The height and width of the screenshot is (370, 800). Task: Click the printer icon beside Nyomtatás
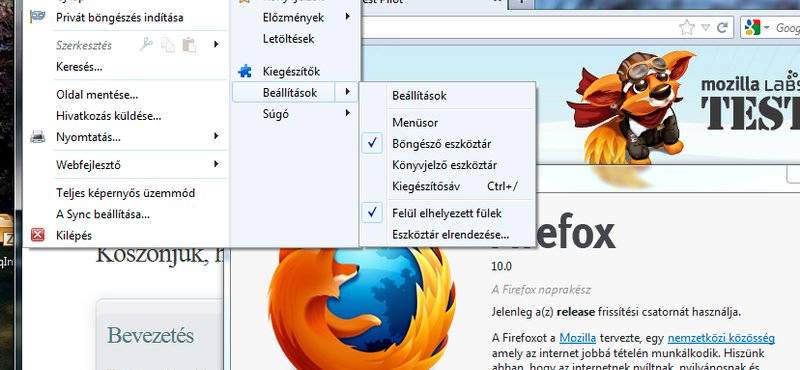38,137
